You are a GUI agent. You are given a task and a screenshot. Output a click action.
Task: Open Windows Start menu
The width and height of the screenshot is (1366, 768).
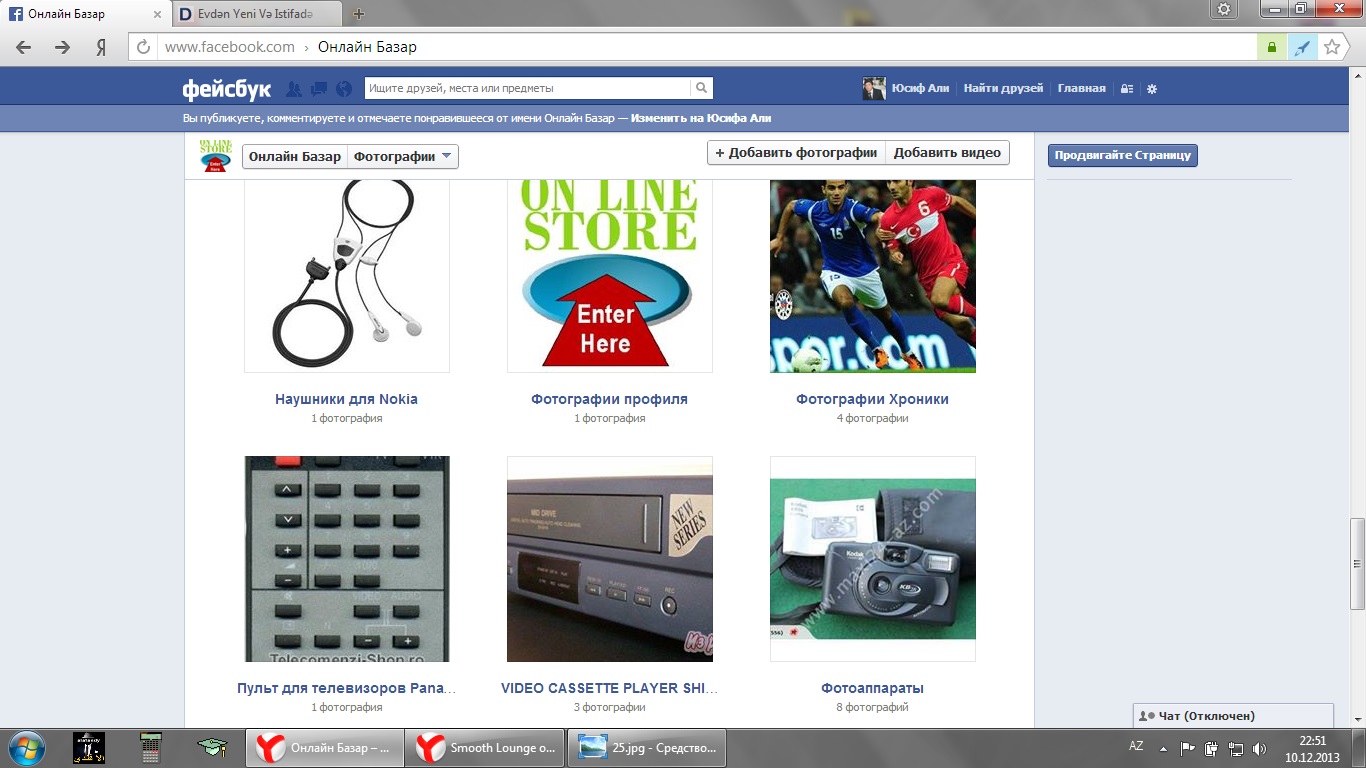pyautogui.click(x=26, y=748)
